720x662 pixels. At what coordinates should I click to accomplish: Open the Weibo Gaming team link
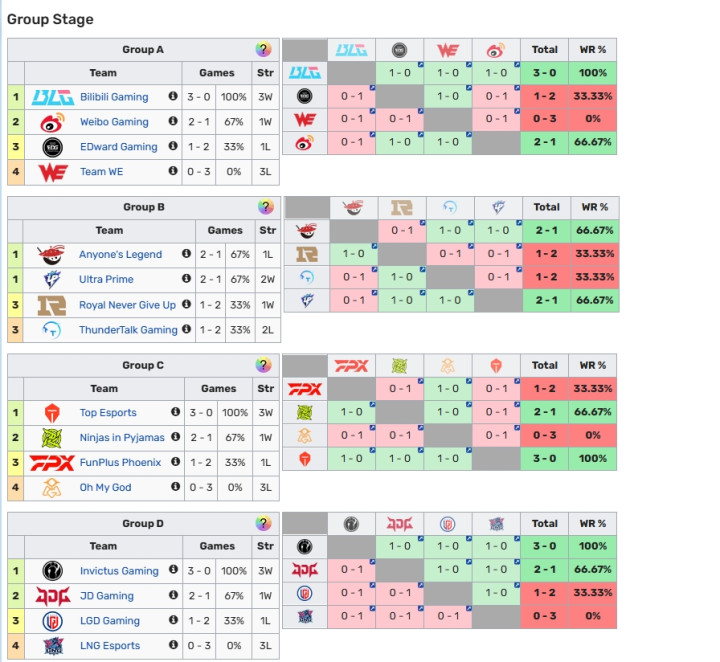[114, 122]
